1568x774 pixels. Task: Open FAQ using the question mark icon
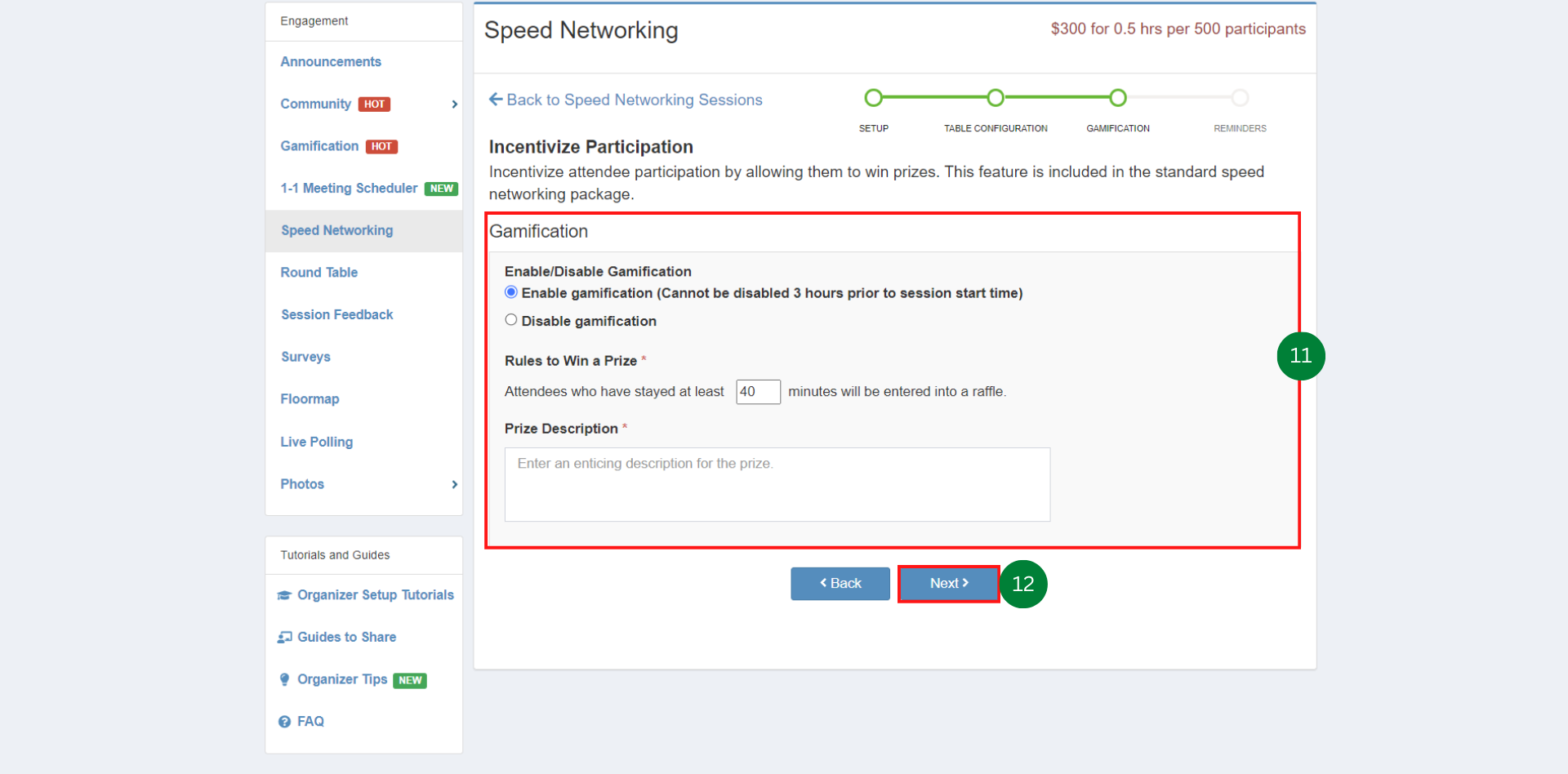point(284,721)
